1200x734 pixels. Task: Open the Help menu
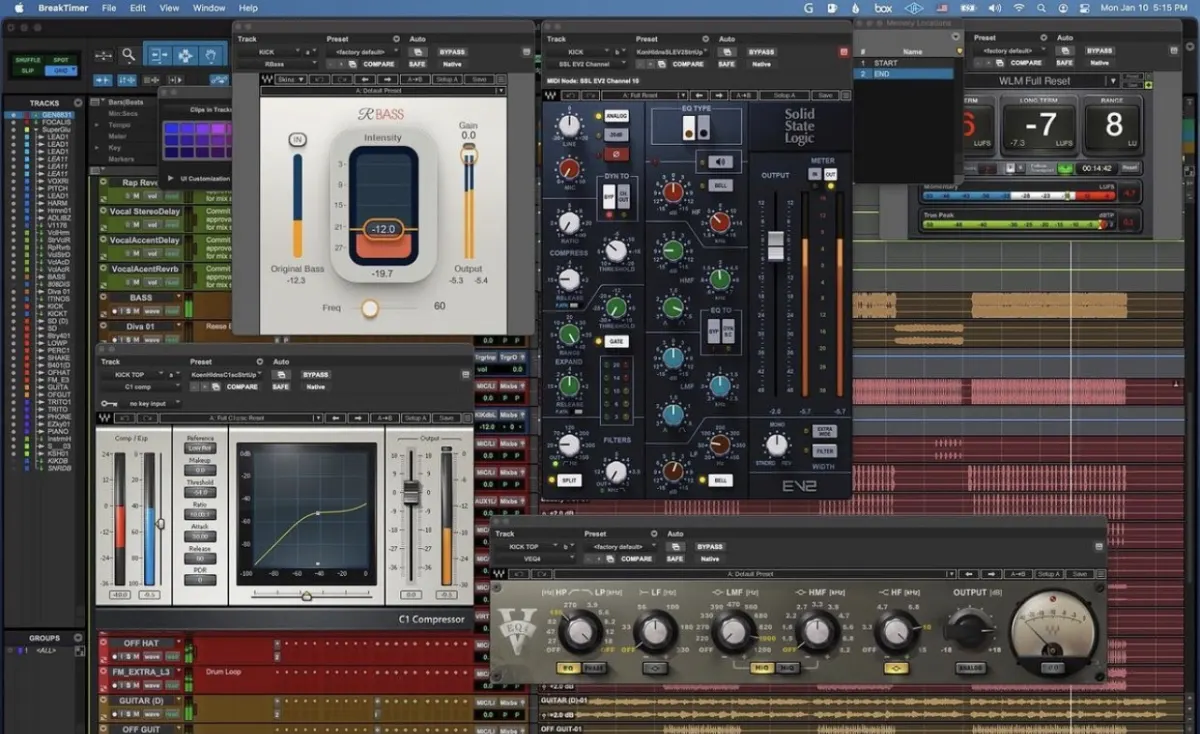(x=248, y=8)
